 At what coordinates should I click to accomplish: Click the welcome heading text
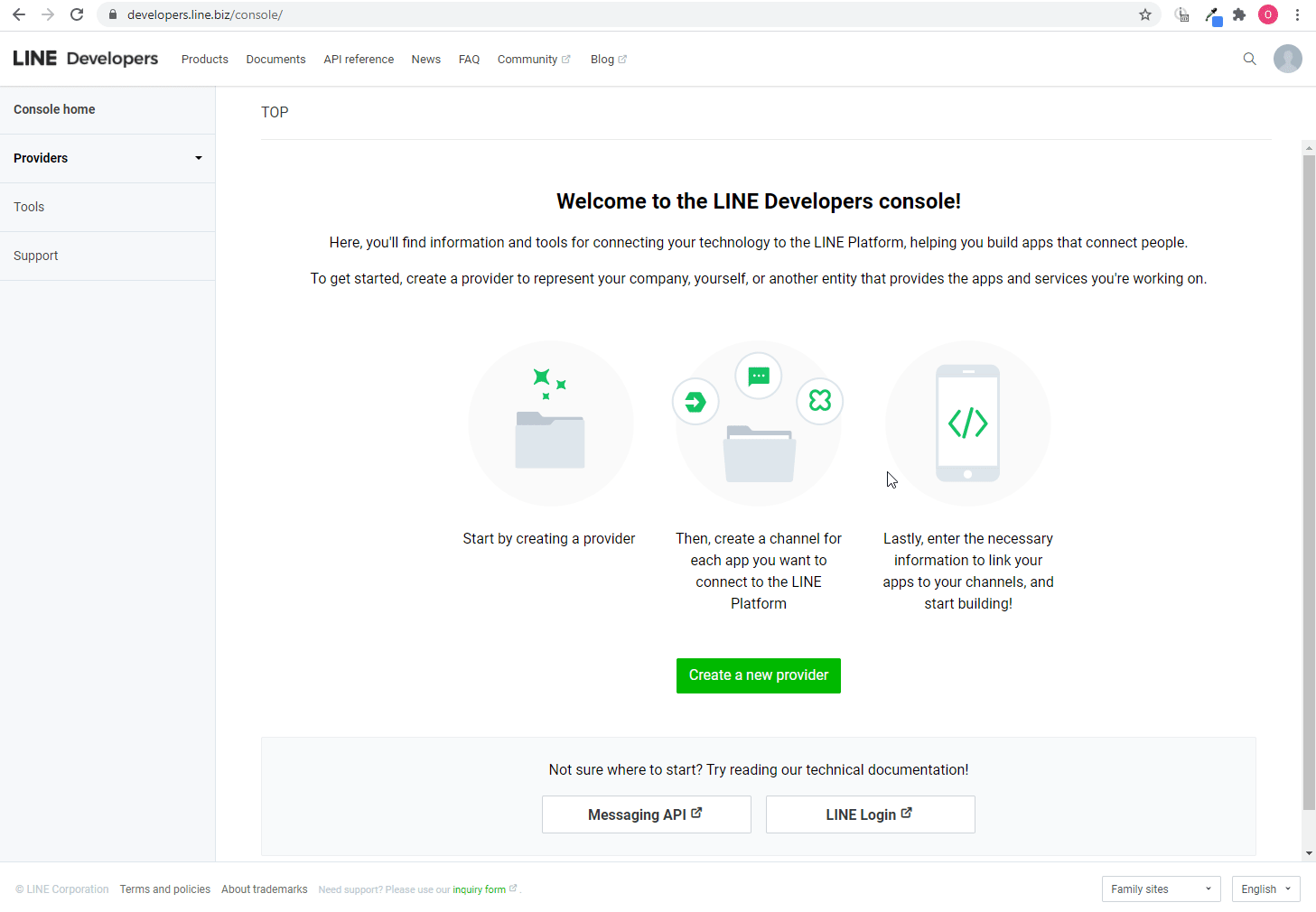point(759,201)
